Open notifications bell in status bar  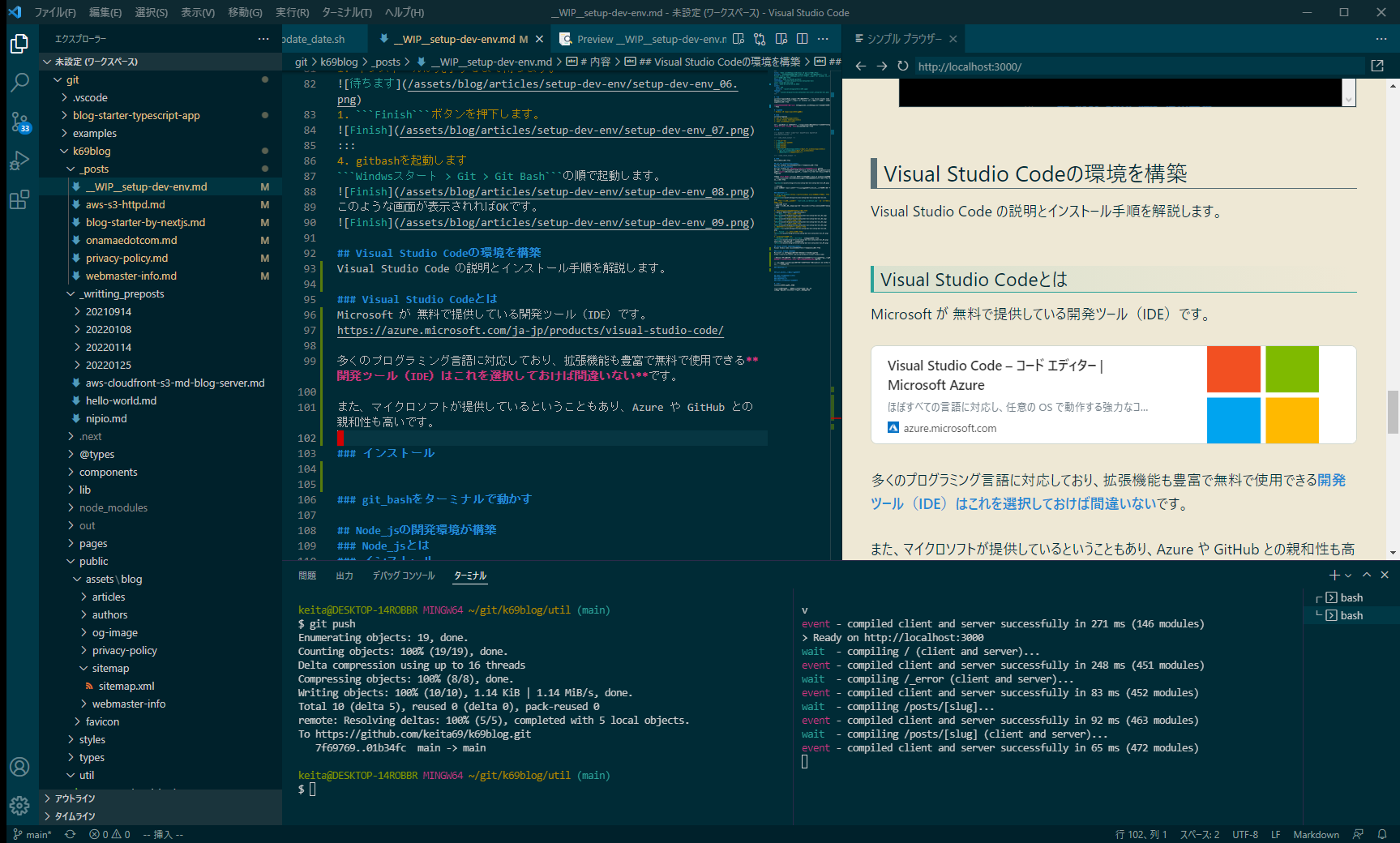(x=1382, y=834)
